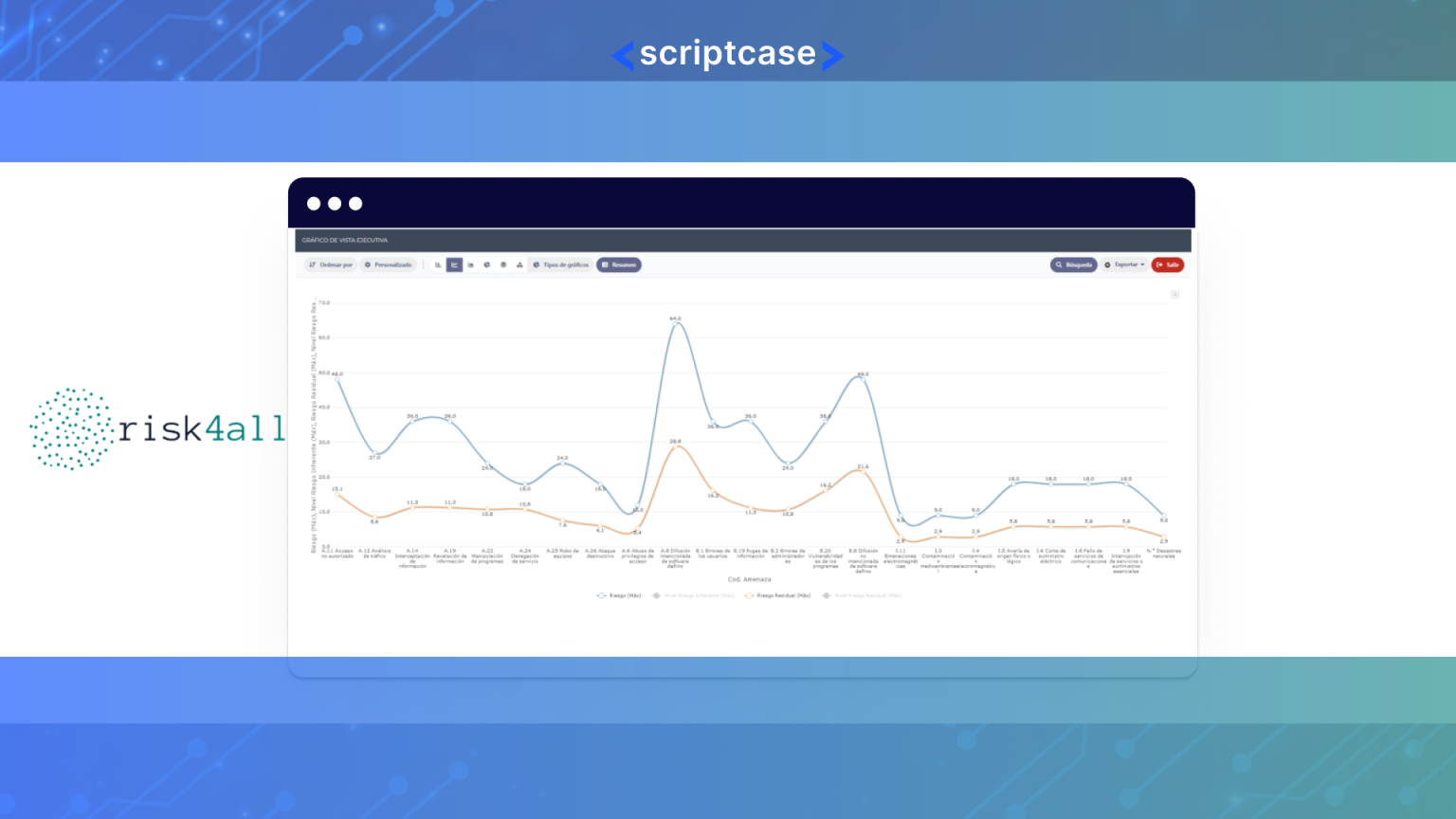Viewport: 1456px width, 819px height.
Task: Click the Búsqueda search button
Action: point(1074,265)
